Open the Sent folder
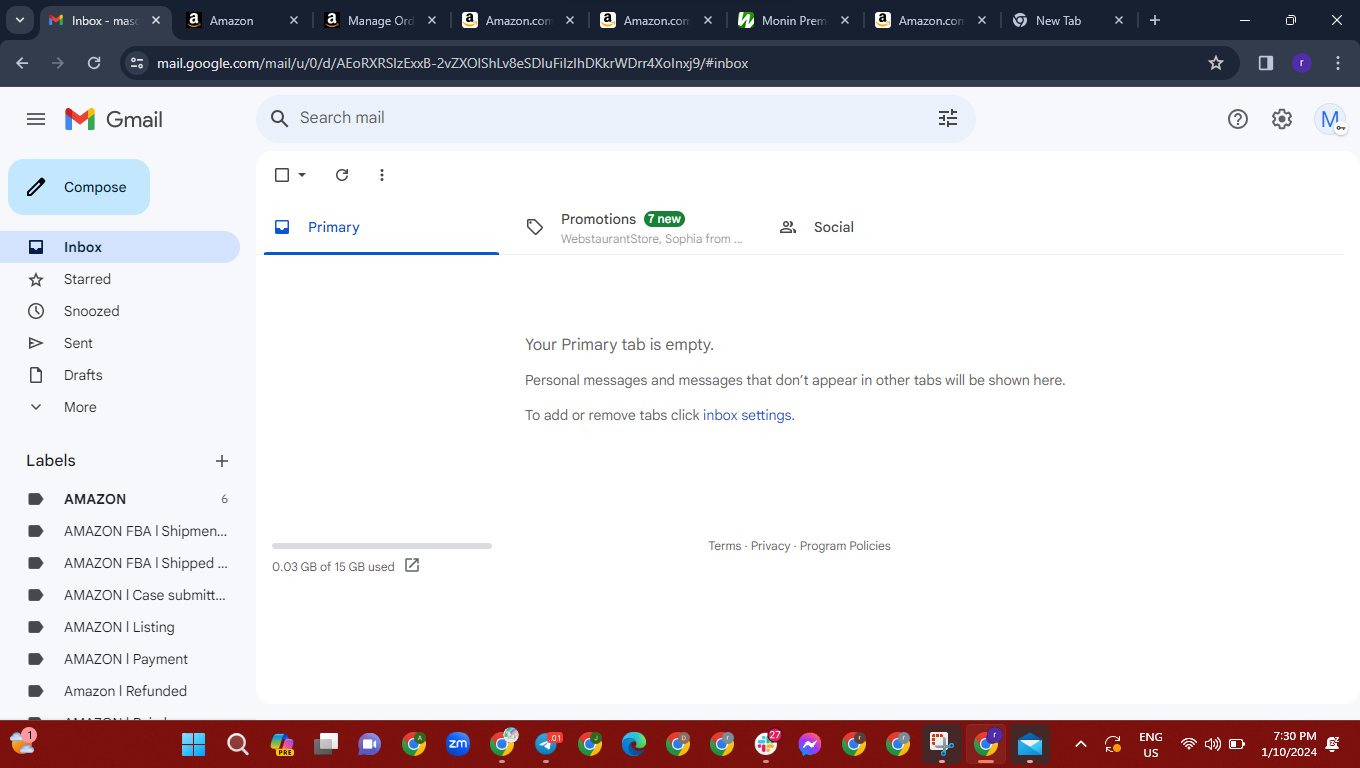The width and height of the screenshot is (1360, 768). (120, 343)
